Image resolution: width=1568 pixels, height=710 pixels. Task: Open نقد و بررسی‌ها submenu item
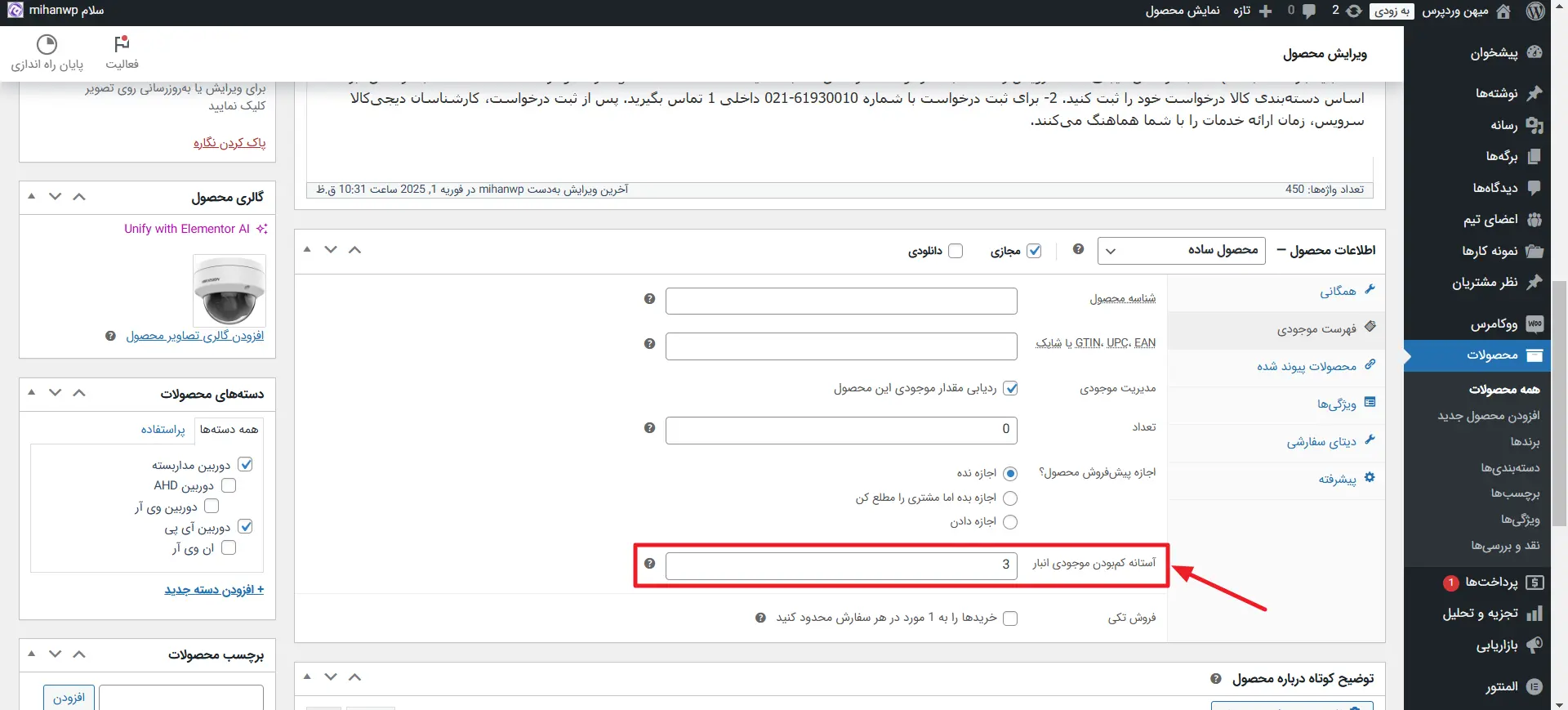[x=1505, y=546]
